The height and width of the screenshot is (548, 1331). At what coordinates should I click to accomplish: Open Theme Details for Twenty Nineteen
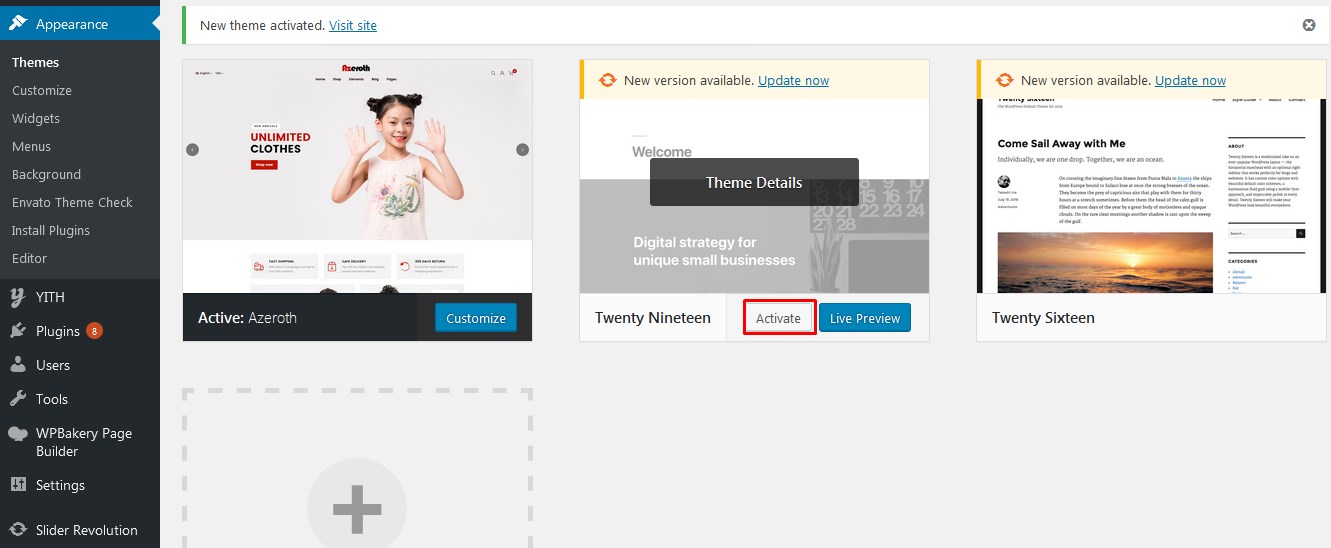[x=754, y=182]
